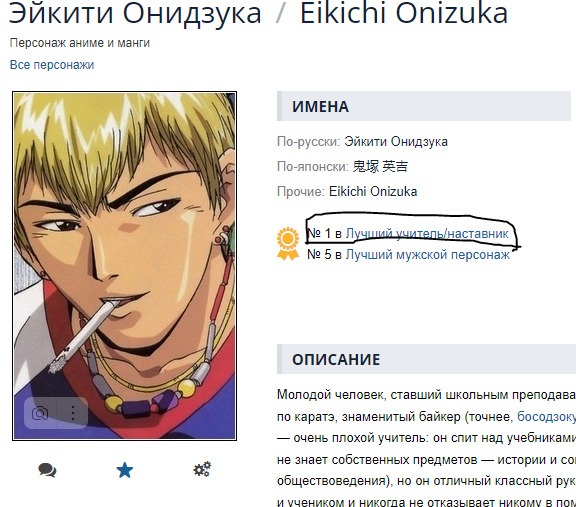Click the Onizuka character portrait image
Image resolution: width=576 pixels, height=507 pixels.
click(125, 266)
